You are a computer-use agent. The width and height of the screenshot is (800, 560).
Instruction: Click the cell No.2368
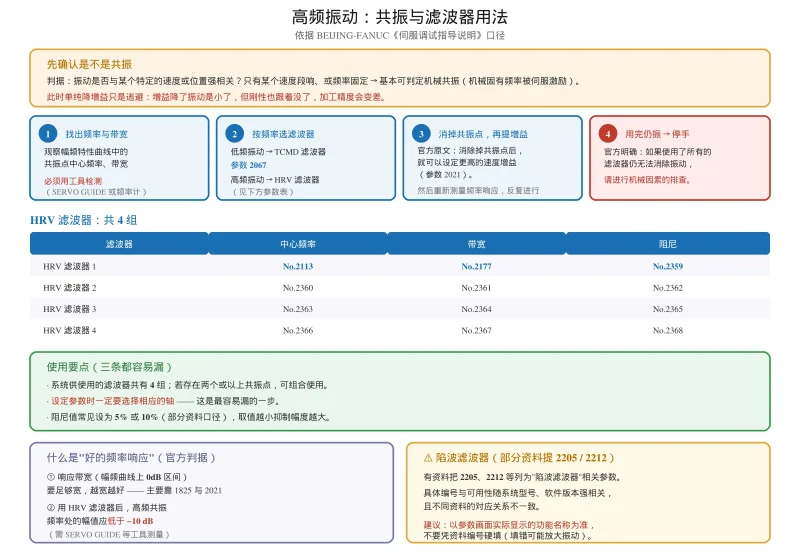click(x=667, y=330)
